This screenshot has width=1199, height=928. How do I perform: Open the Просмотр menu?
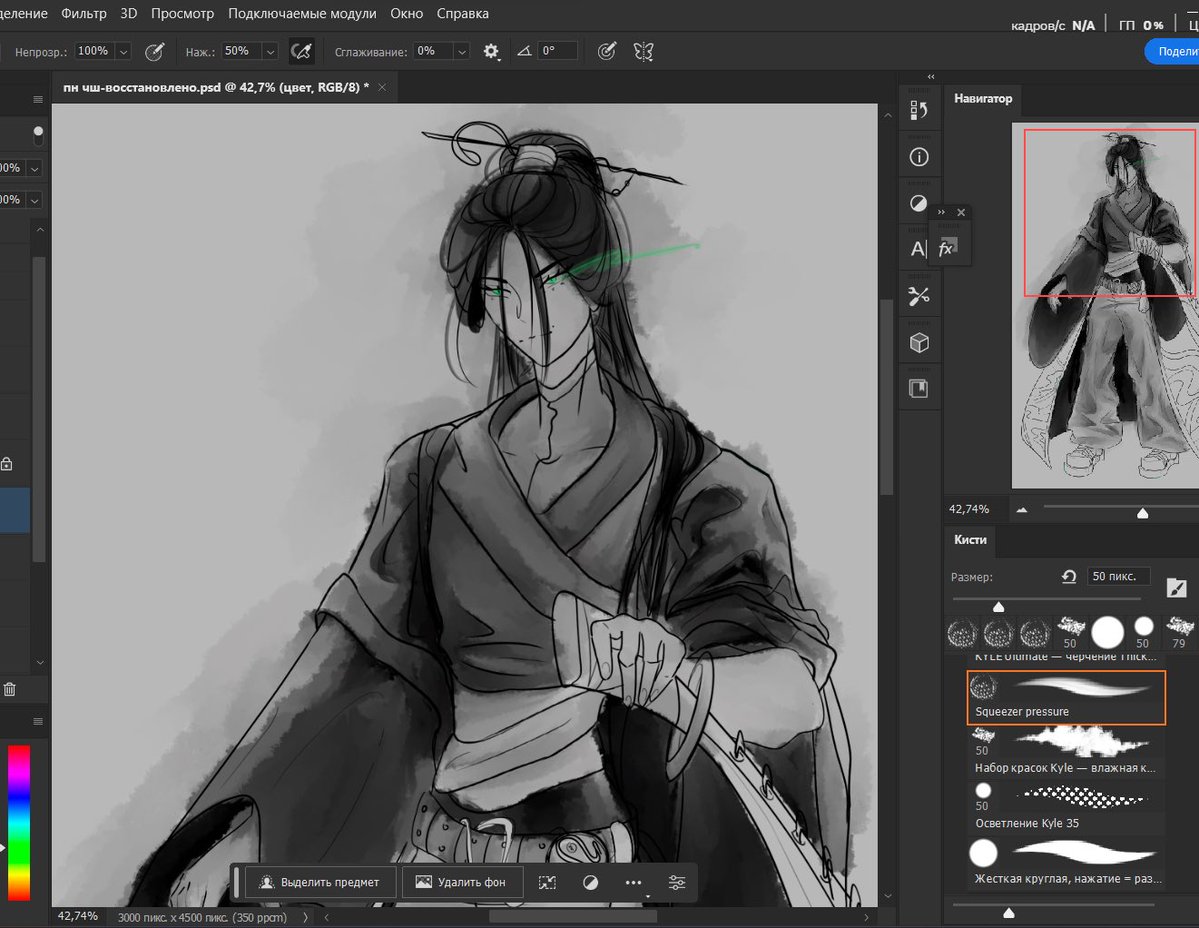click(x=182, y=13)
